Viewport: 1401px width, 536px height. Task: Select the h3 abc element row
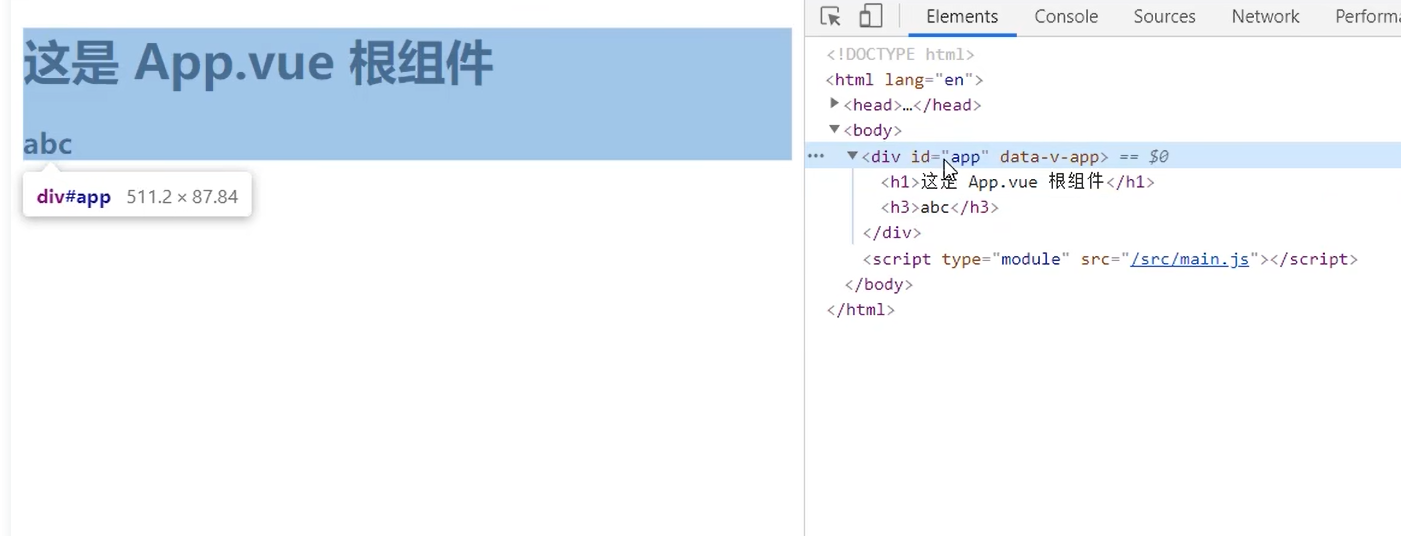pyautogui.click(x=940, y=208)
